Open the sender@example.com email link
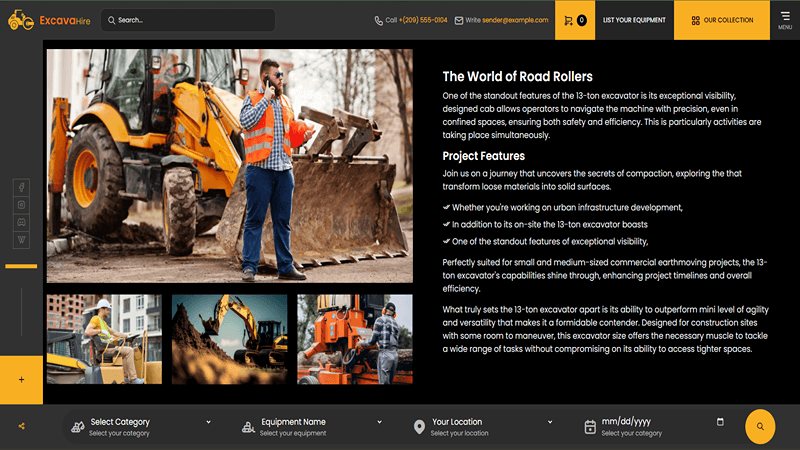800x450 pixels. [515, 20]
